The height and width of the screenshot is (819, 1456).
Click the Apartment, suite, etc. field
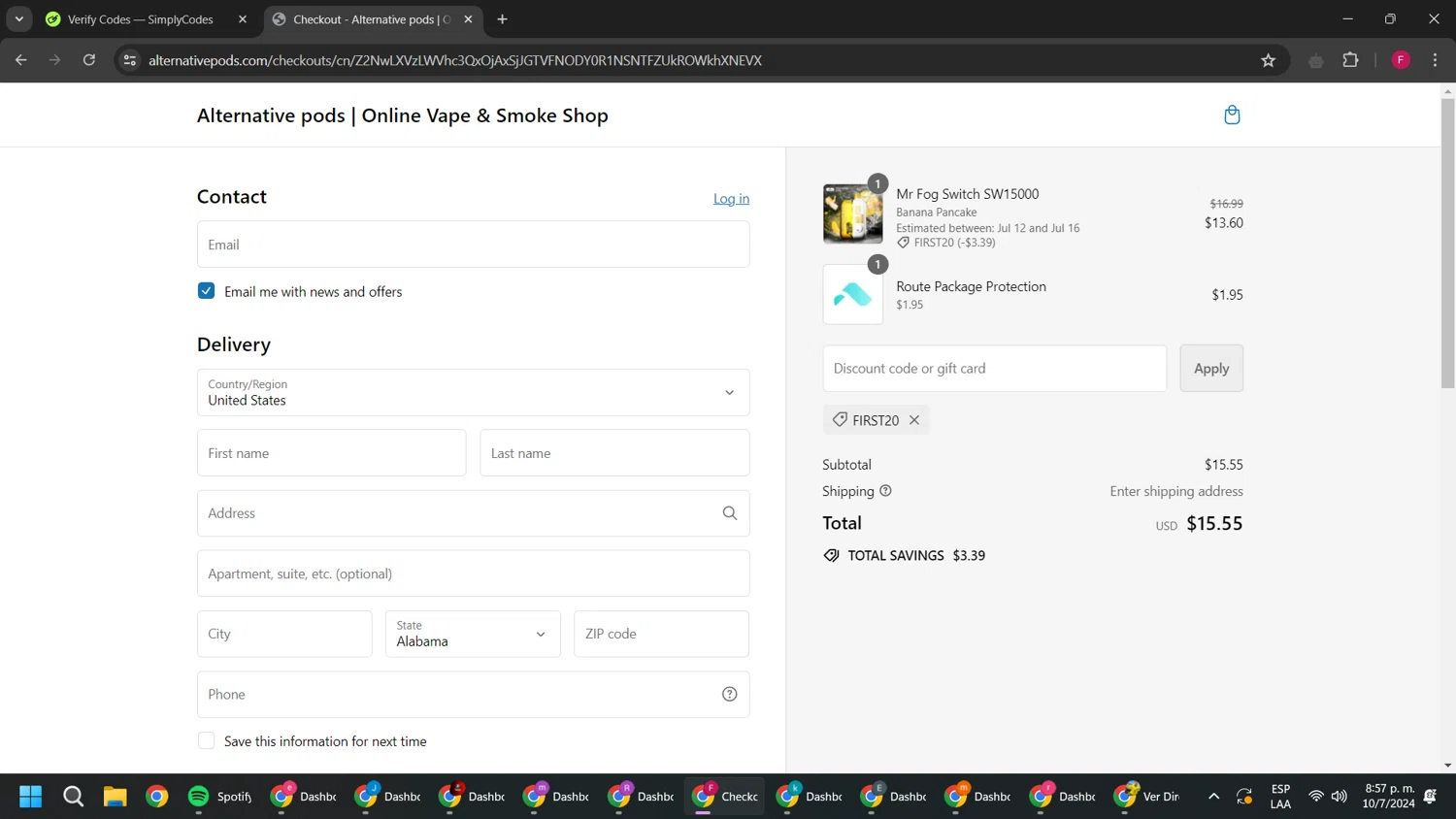[474, 573]
